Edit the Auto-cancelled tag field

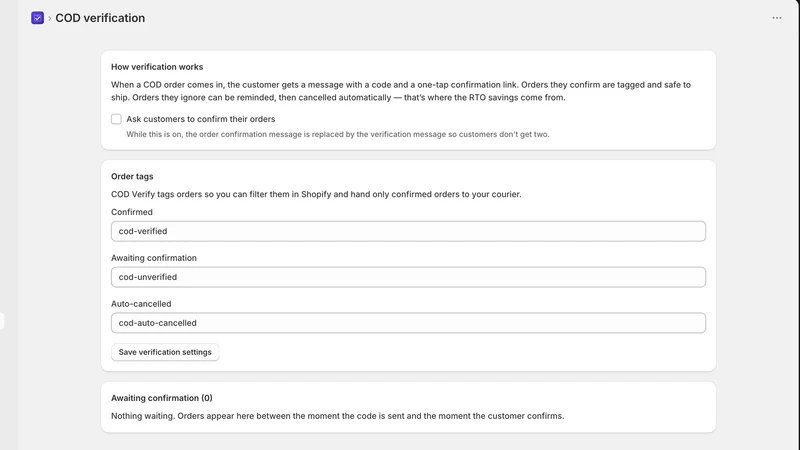[408, 323]
